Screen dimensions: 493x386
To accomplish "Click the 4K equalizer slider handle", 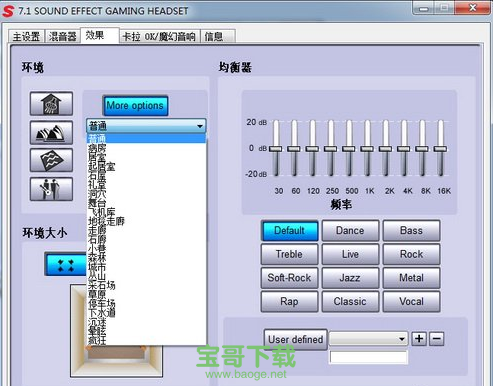I will [404, 149].
